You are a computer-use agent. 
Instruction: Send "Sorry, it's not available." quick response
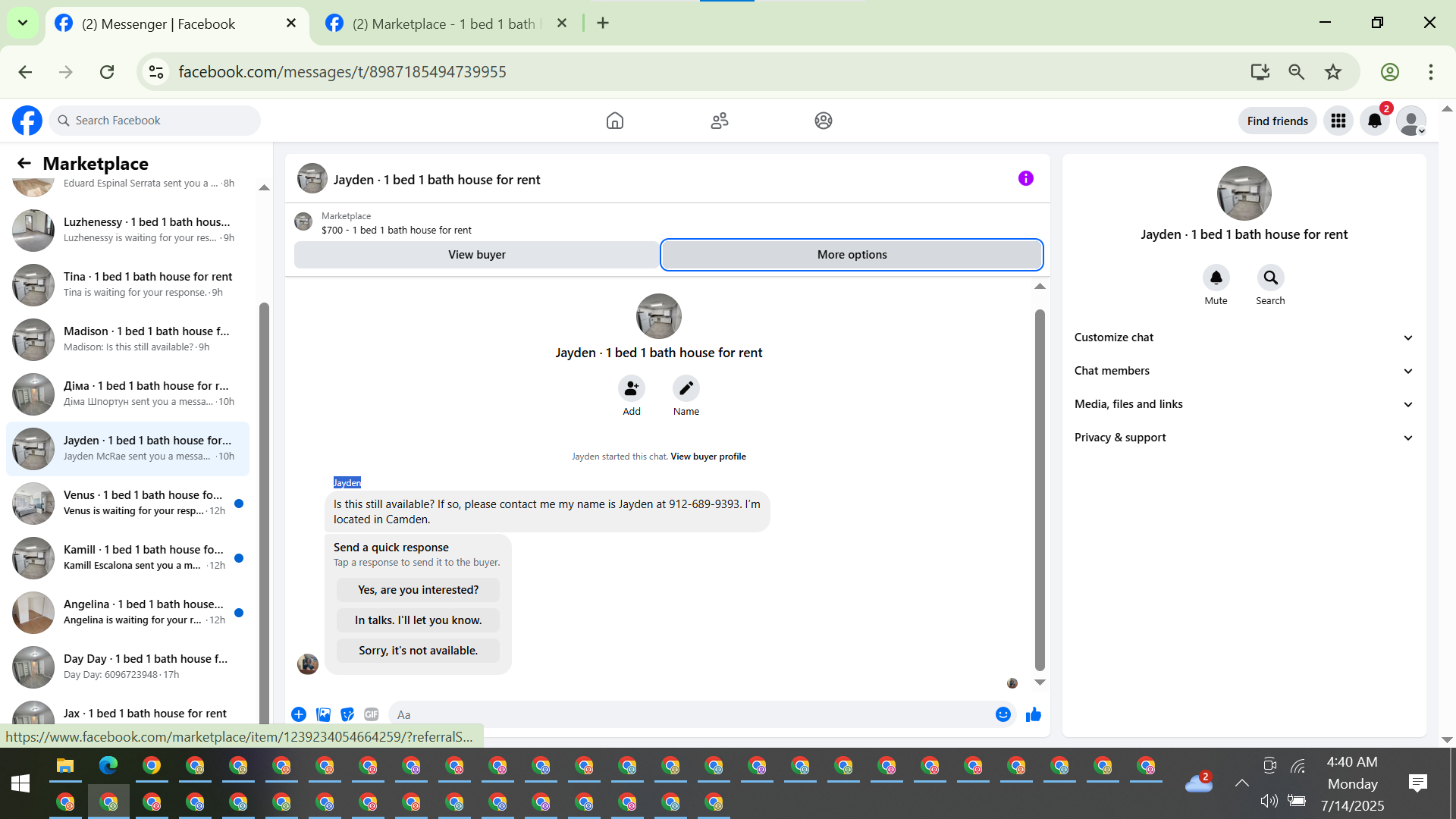coord(418,651)
